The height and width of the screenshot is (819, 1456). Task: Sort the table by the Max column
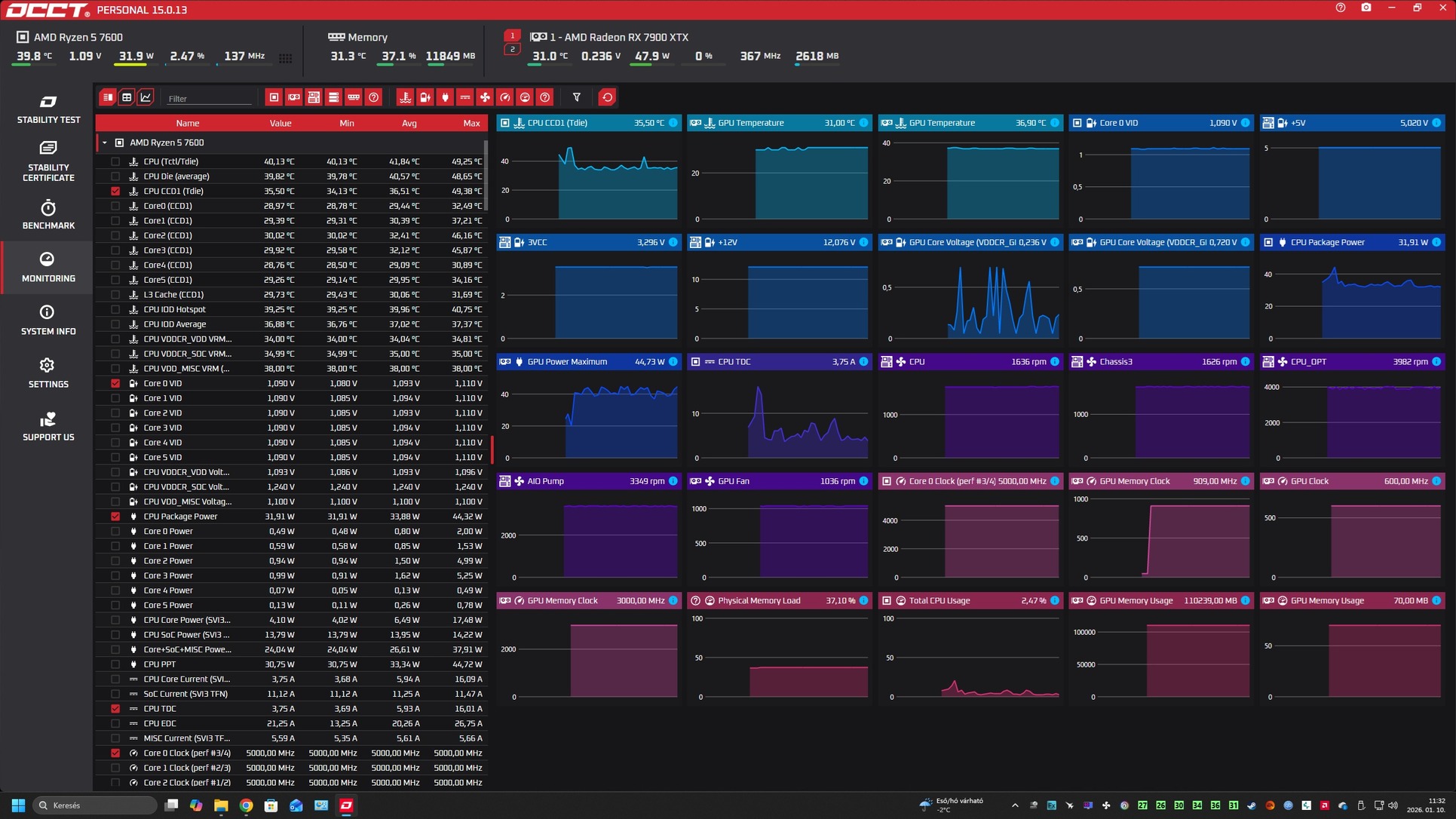click(471, 123)
